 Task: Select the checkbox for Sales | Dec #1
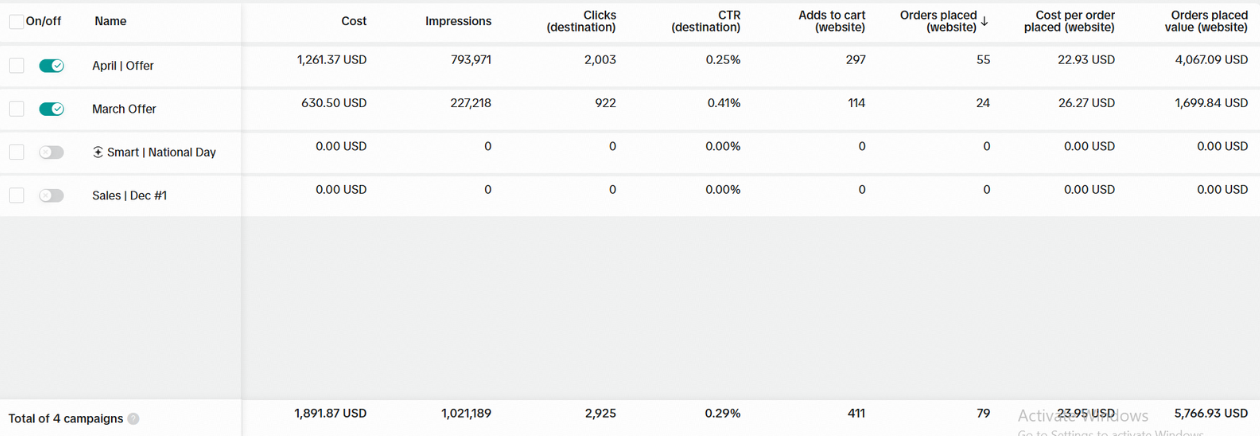pyautogui.click(x=16, y=195)
